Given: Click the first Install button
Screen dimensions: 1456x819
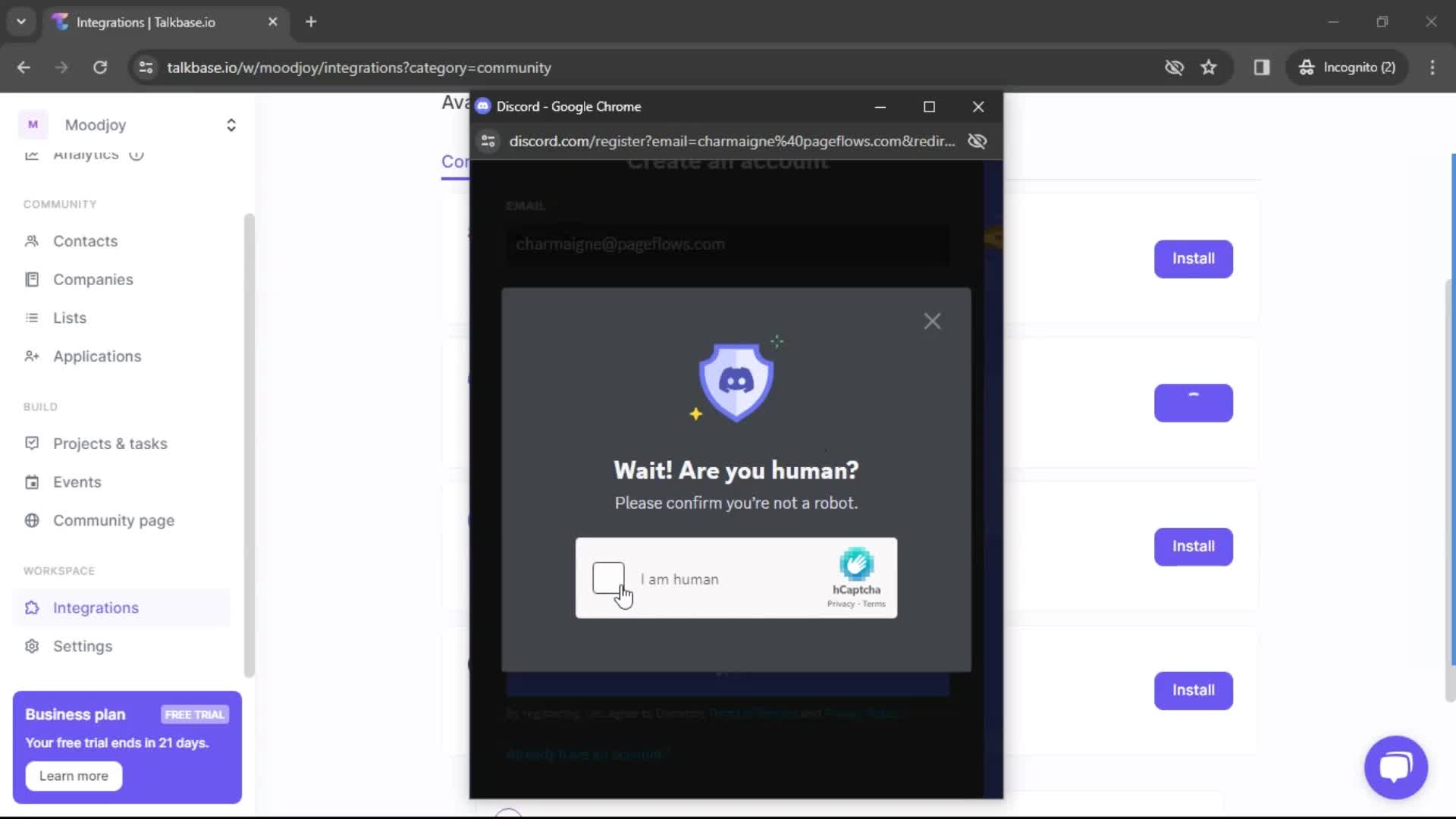Looking at the screenshot, I should click(1193, 258).
